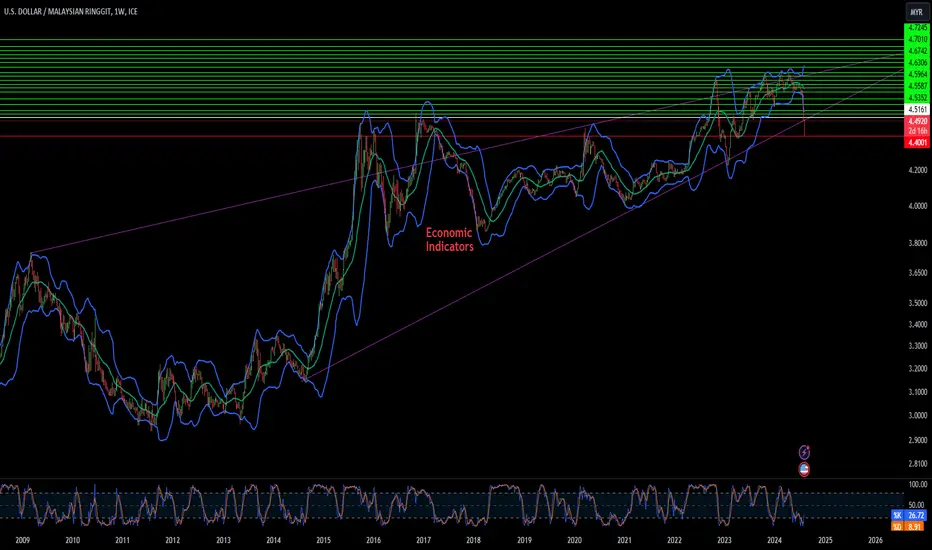Screen dimensions: 932x550
Task: Click the 3.6500 price scale value
Action: (x=918, y=274)
